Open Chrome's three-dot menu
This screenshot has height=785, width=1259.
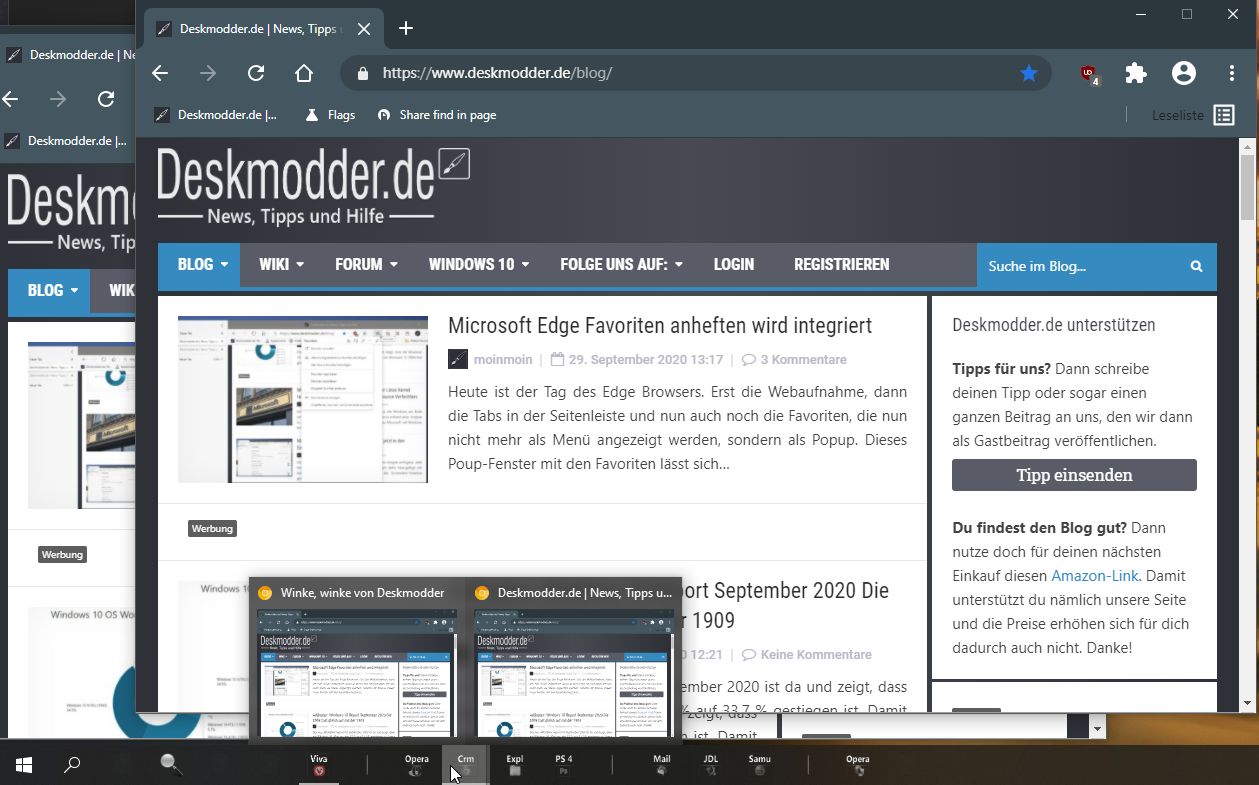pos(1232,73)
